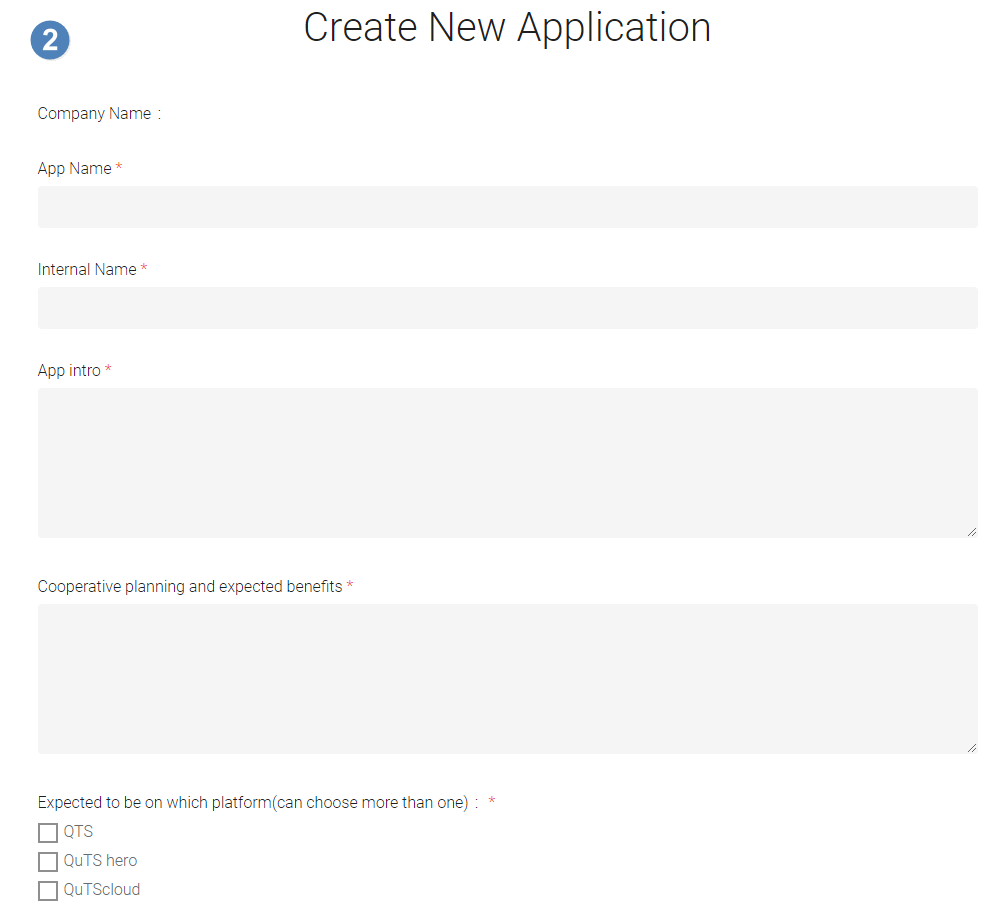Screen dimensions: 1000x906
Task: Click the blue step 2 badge
Action: [50, 41]
